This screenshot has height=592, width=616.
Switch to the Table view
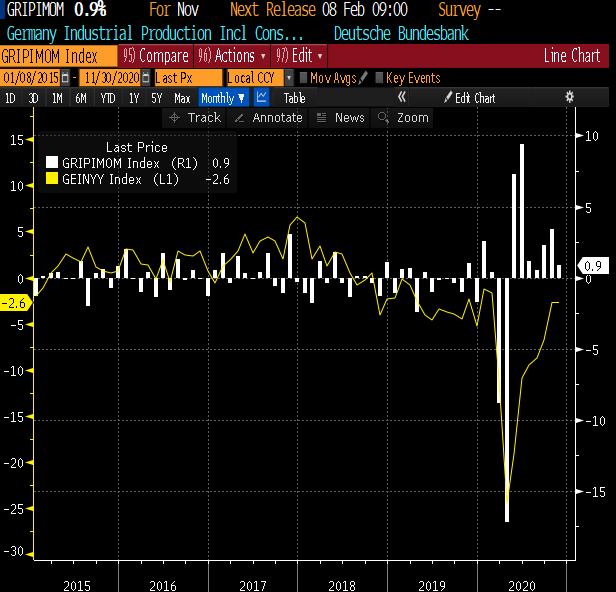click(x=294, y=98)
